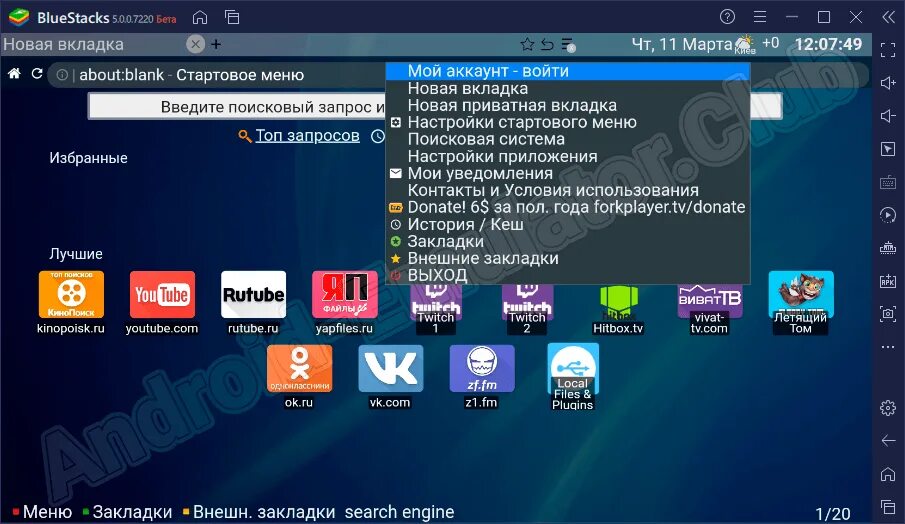Toggle BlueStacks fullscreen mode icon
This screenshot has width=905, height=524.
pos(888,50)
